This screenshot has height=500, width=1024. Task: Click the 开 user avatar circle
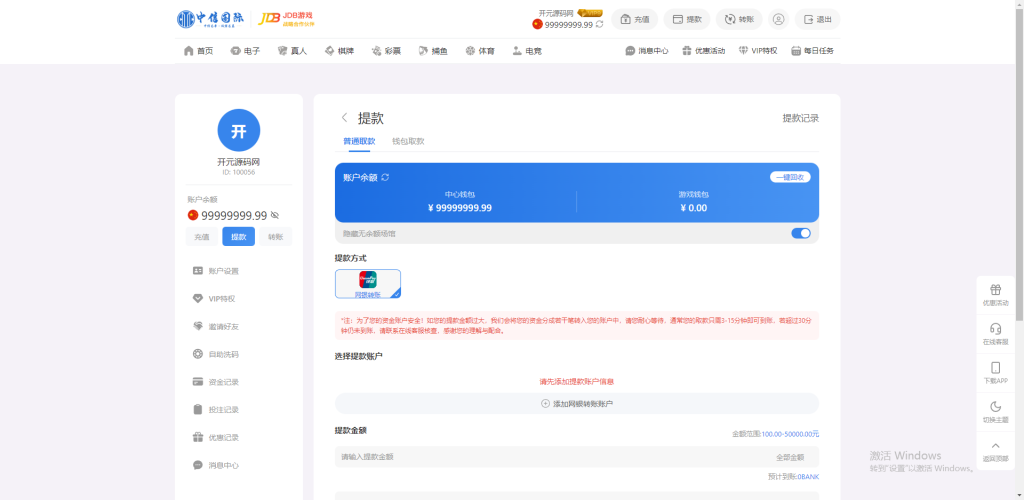click(238, 131)
